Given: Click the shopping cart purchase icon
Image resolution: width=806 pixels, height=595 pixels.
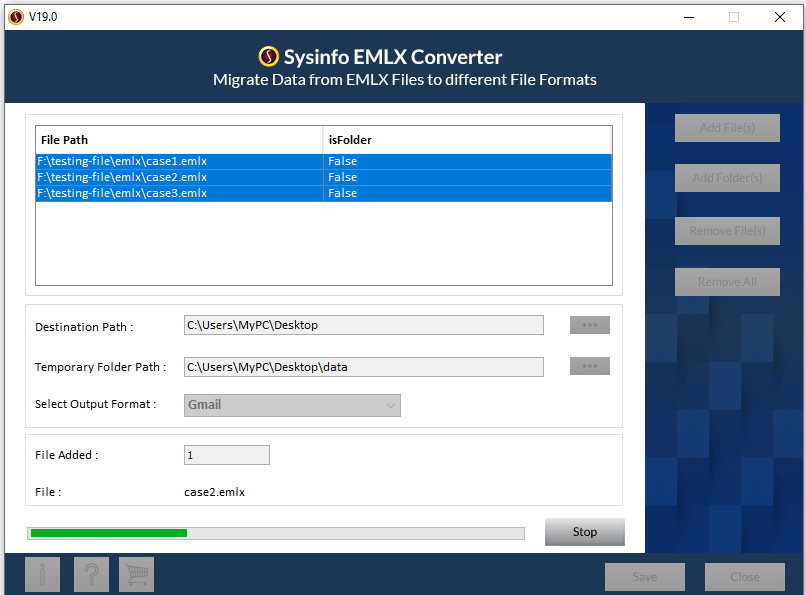Looking at the screenshot, I should coord(137,575).
